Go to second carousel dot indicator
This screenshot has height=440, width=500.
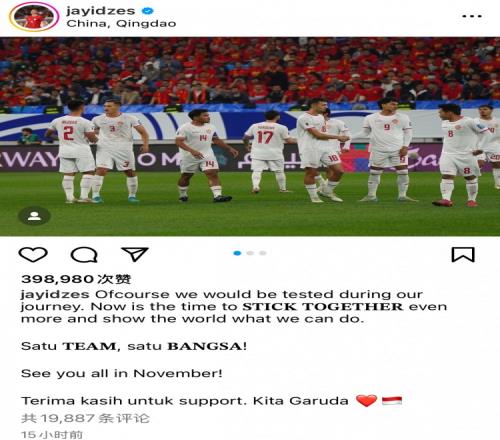pyautogui.click(x=250, y=253)
